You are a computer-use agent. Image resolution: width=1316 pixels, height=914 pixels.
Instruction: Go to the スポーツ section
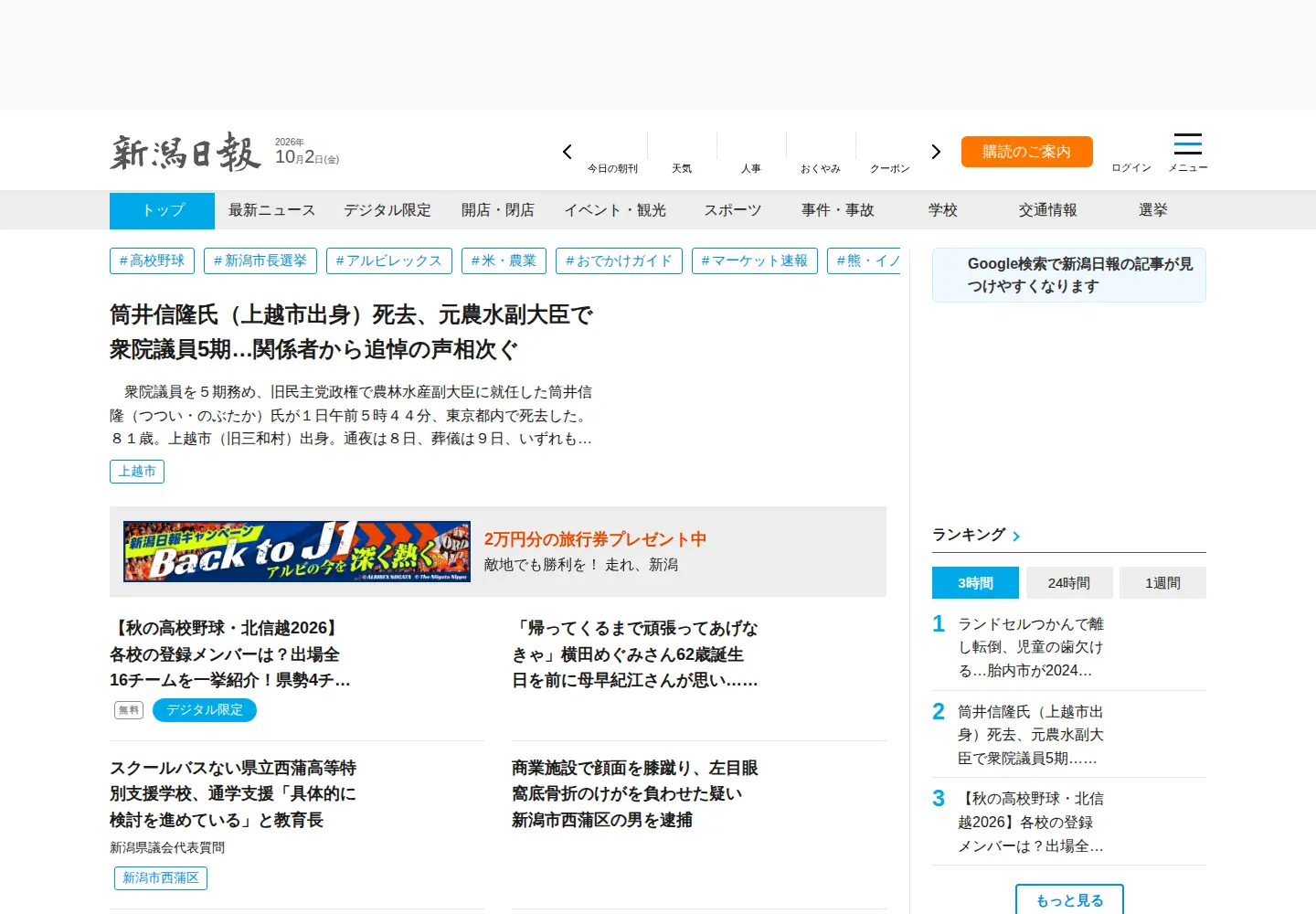[x=733, y=210]
